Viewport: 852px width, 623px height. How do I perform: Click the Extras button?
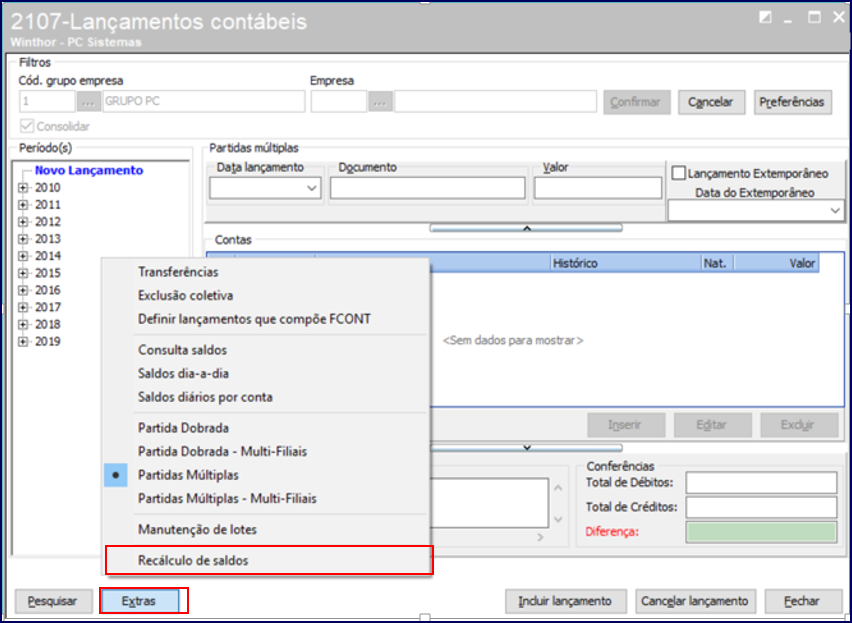click(x=140, y=601)
